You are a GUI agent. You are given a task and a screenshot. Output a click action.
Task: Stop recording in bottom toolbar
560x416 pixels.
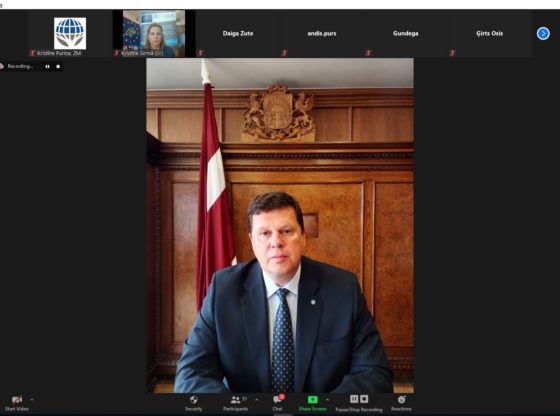tap(364, 399)
